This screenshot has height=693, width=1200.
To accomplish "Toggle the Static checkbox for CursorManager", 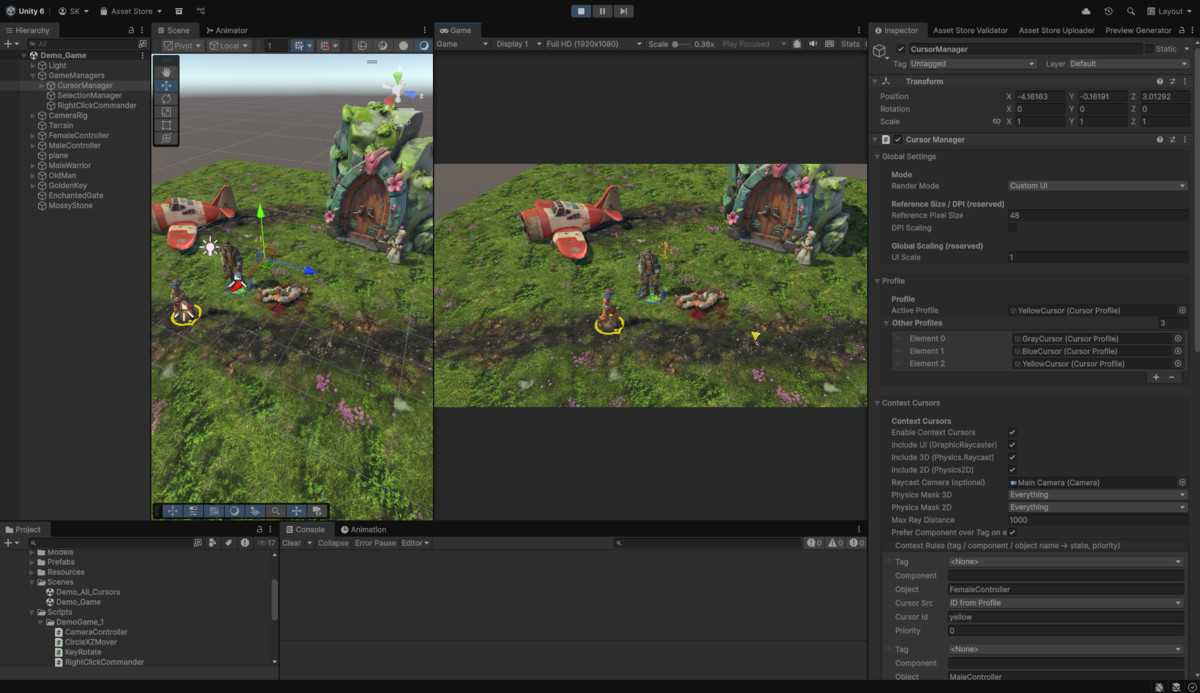I will (x=1149, y=49).
